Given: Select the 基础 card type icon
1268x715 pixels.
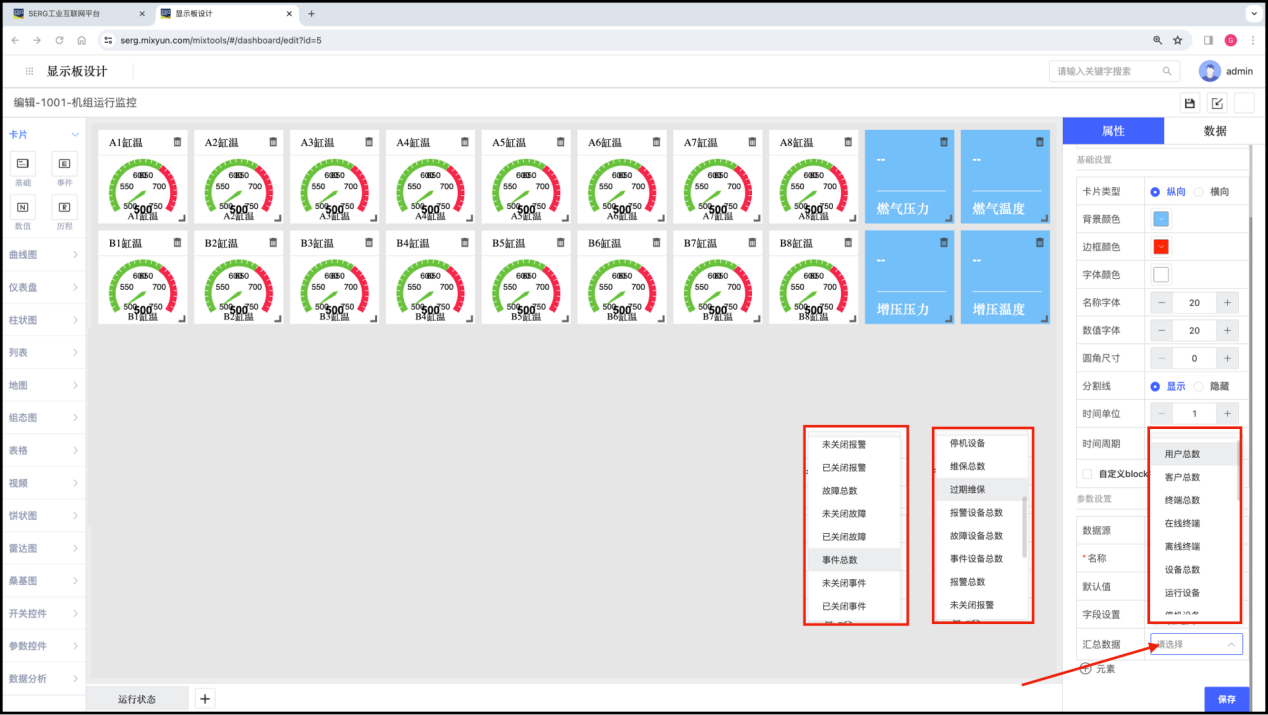Looking at the screenshot, I should [22, 163].
